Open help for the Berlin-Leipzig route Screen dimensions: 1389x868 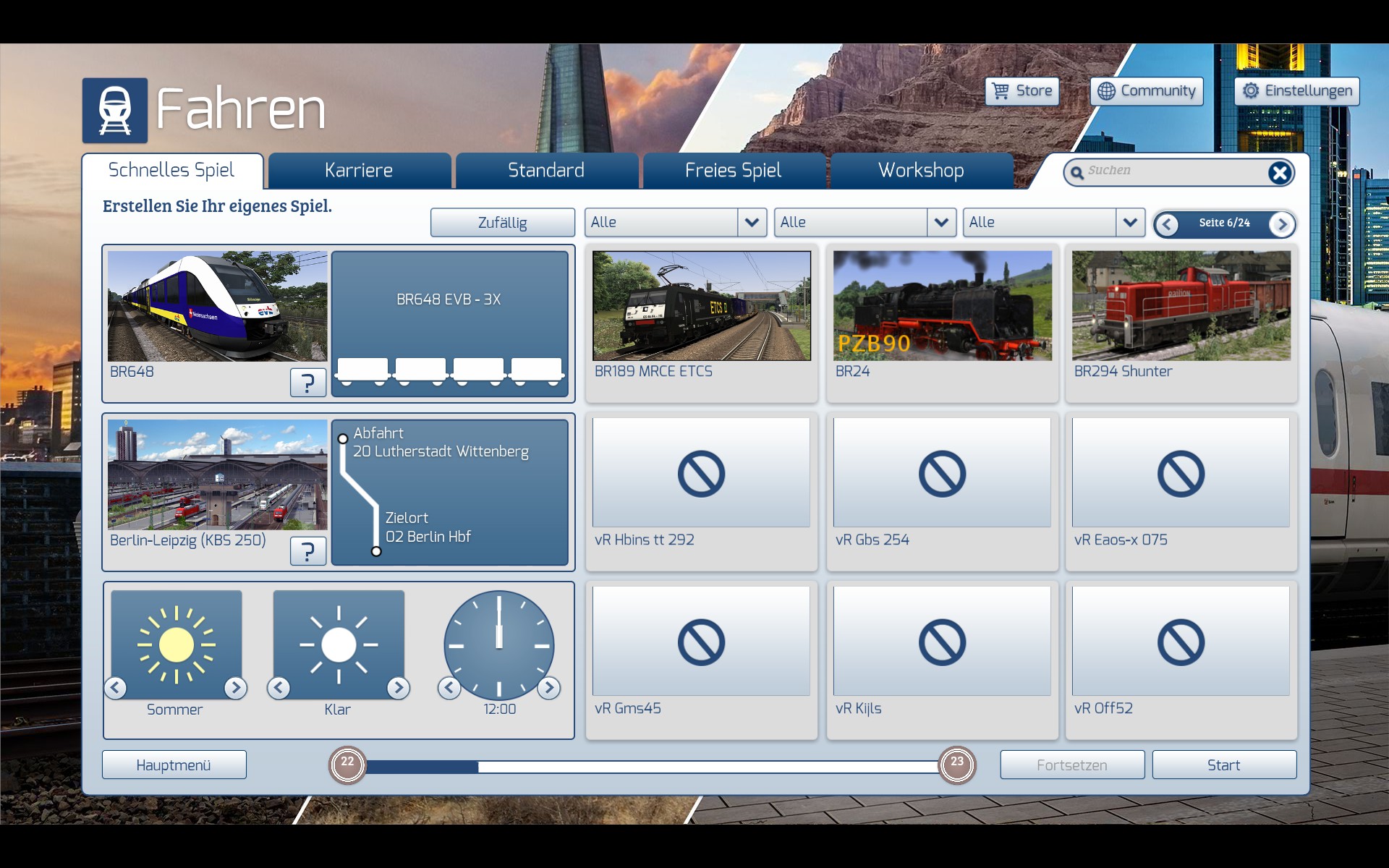[x=307, y=551]
